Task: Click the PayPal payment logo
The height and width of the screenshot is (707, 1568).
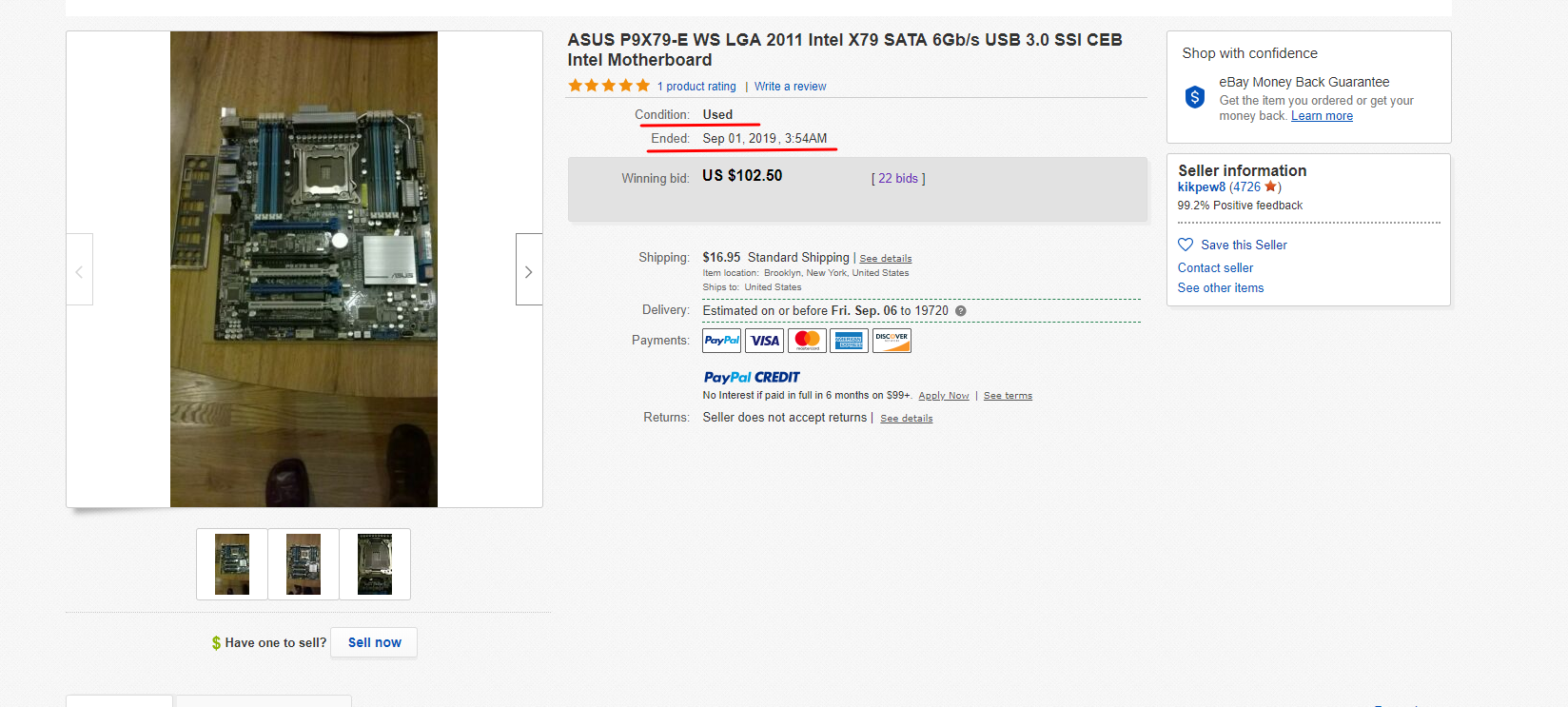Action: [x=721, y=341]
